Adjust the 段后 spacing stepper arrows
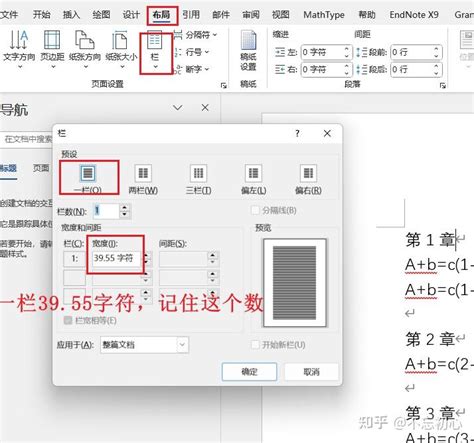474x443 pixels. (x=436, y=69)
